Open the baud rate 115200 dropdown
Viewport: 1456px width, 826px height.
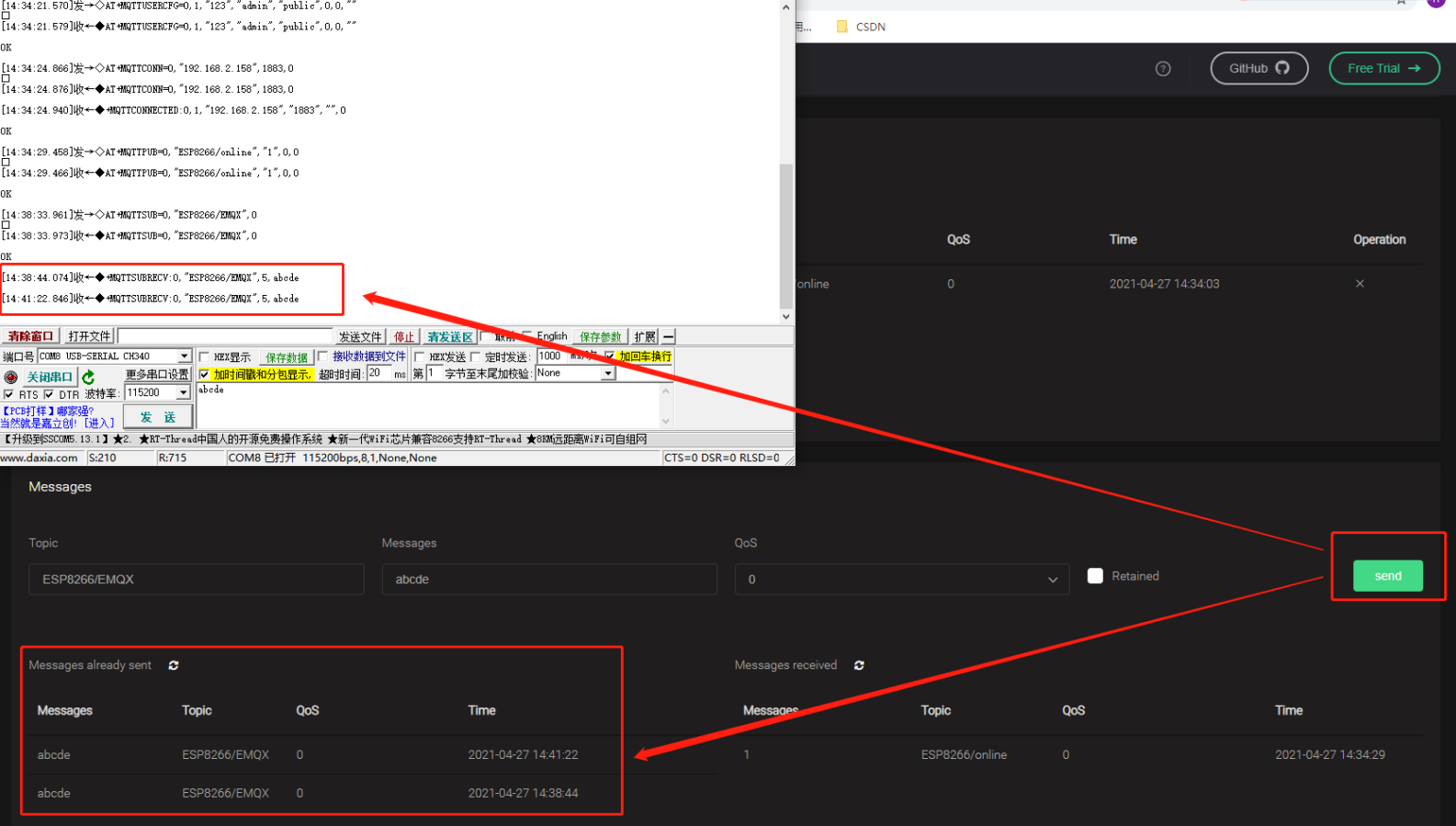183,393
